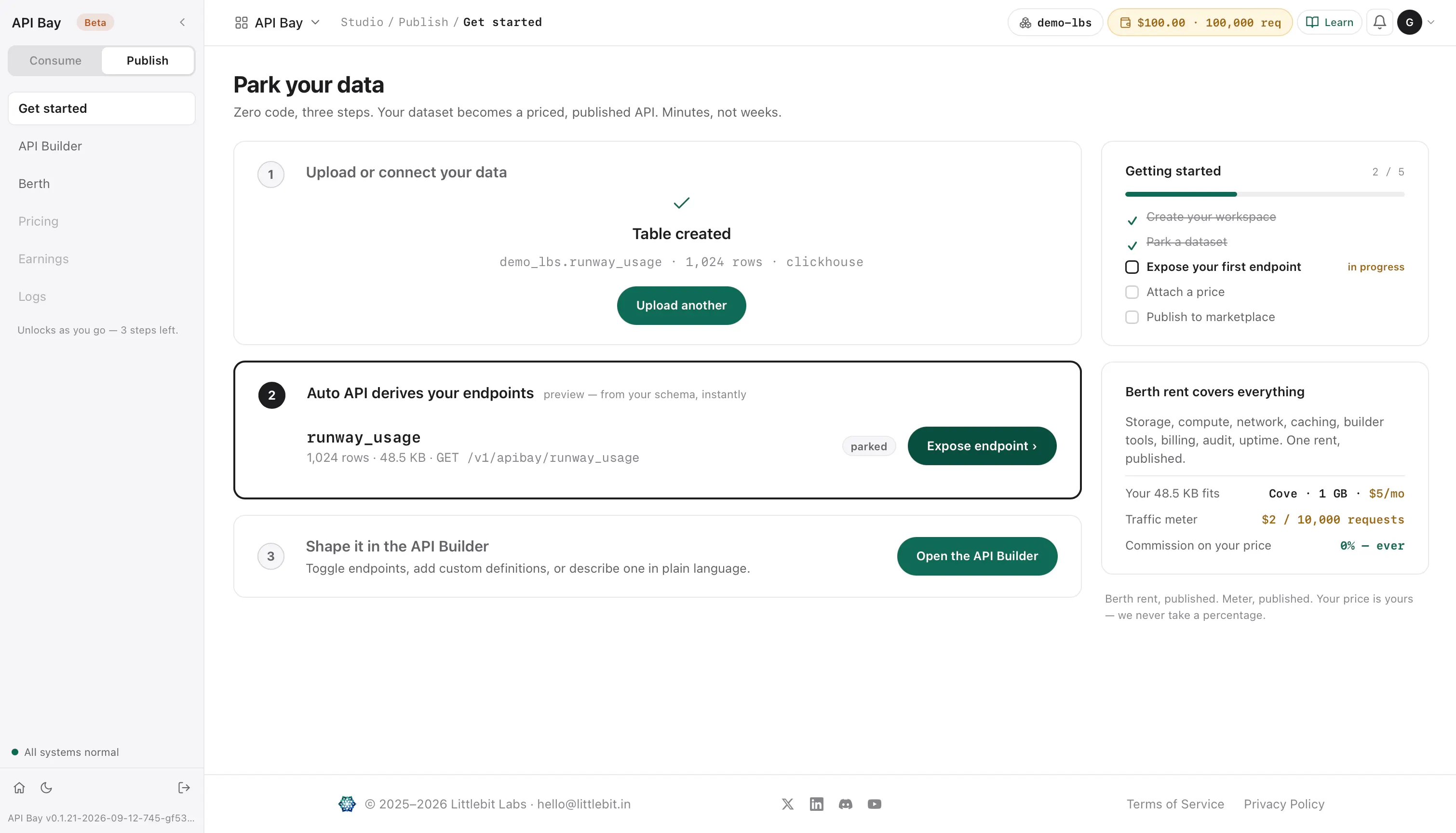Open the X (Twitter) social link
This screenshot has height=833, width=1456.
(x=788, y=804)
